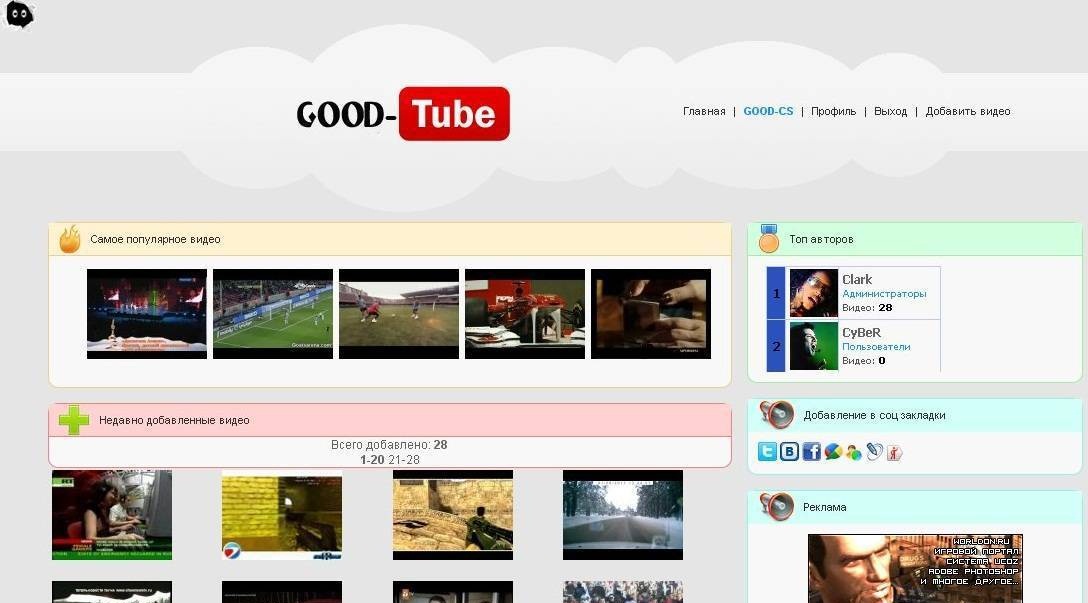Image resolution: width=1088 pixels, height=603 pixels.
Task: Click the megaphone icon beside social bookmarks
Action: (776, 415)
